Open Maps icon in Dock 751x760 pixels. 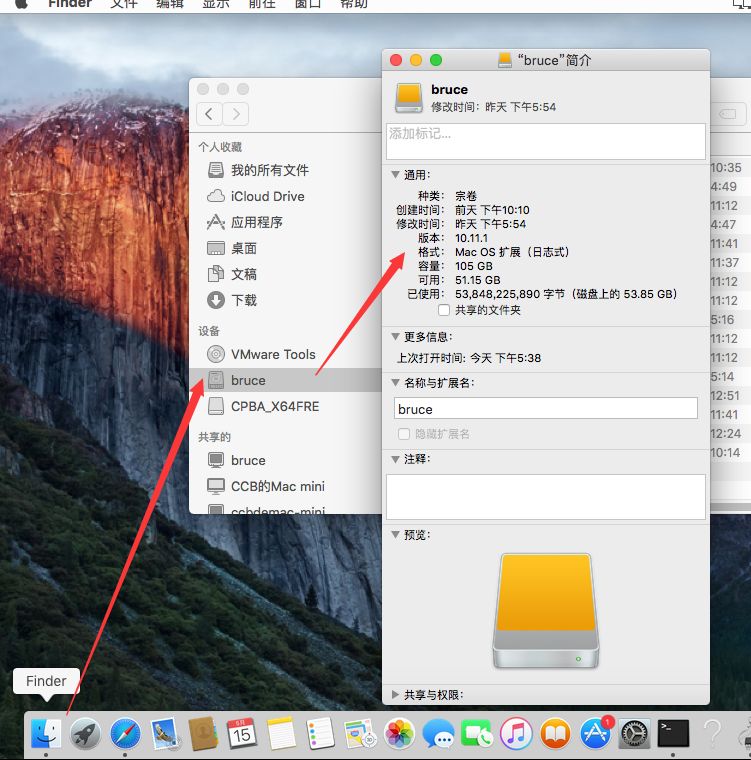coord(360,733)
